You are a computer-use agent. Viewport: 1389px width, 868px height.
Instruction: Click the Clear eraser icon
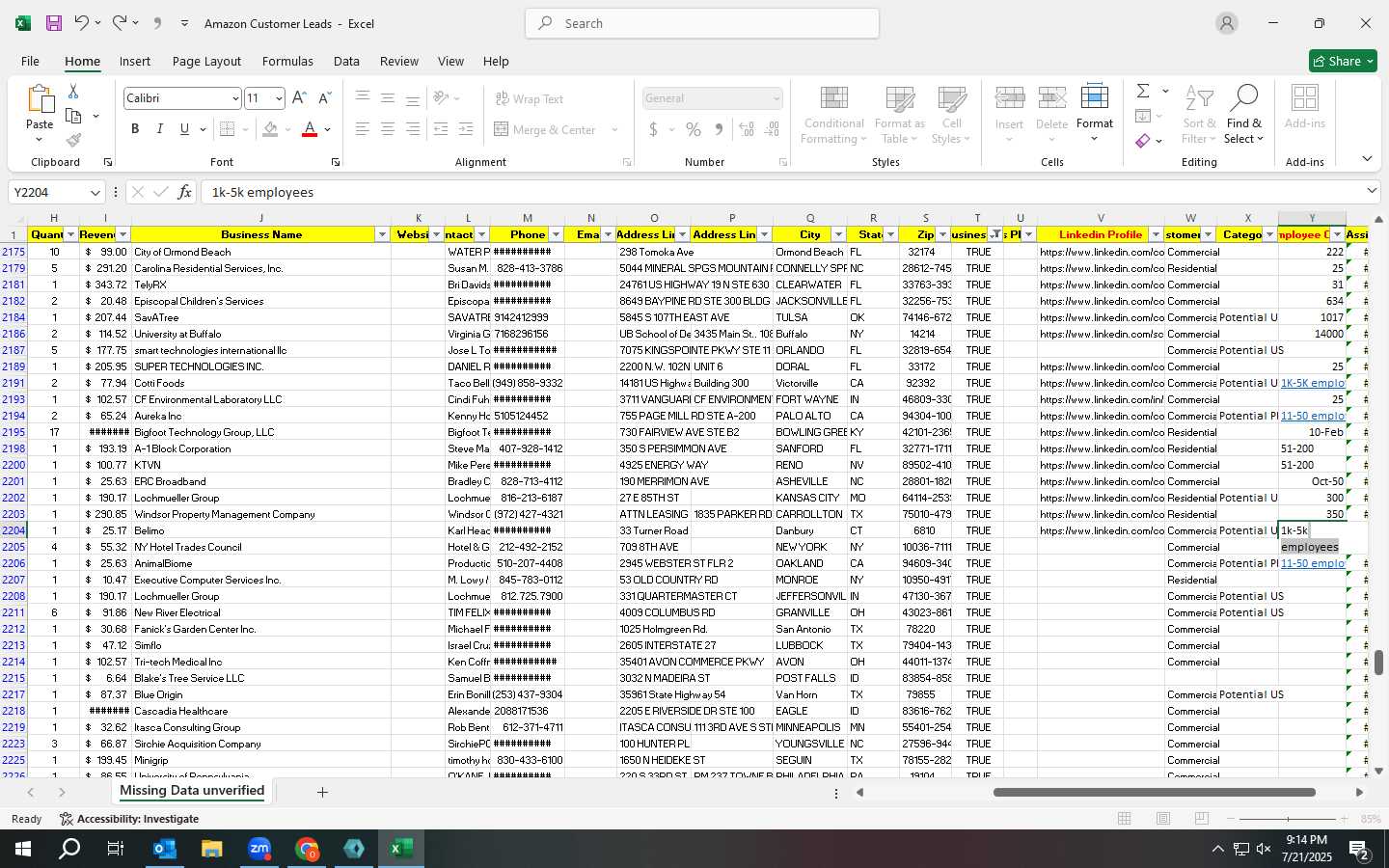tap(1143, 142)
